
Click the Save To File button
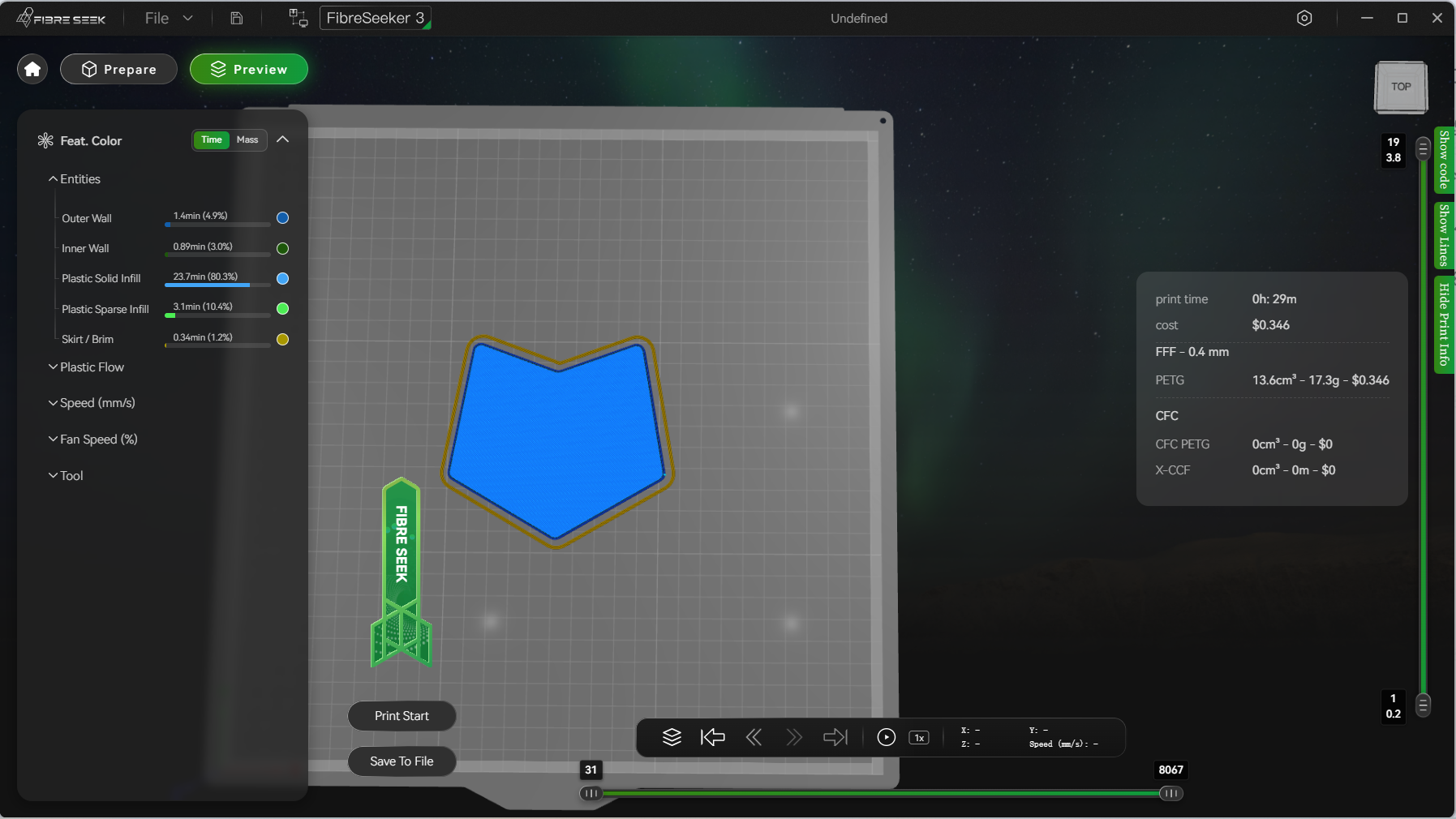tap(402, 761)
